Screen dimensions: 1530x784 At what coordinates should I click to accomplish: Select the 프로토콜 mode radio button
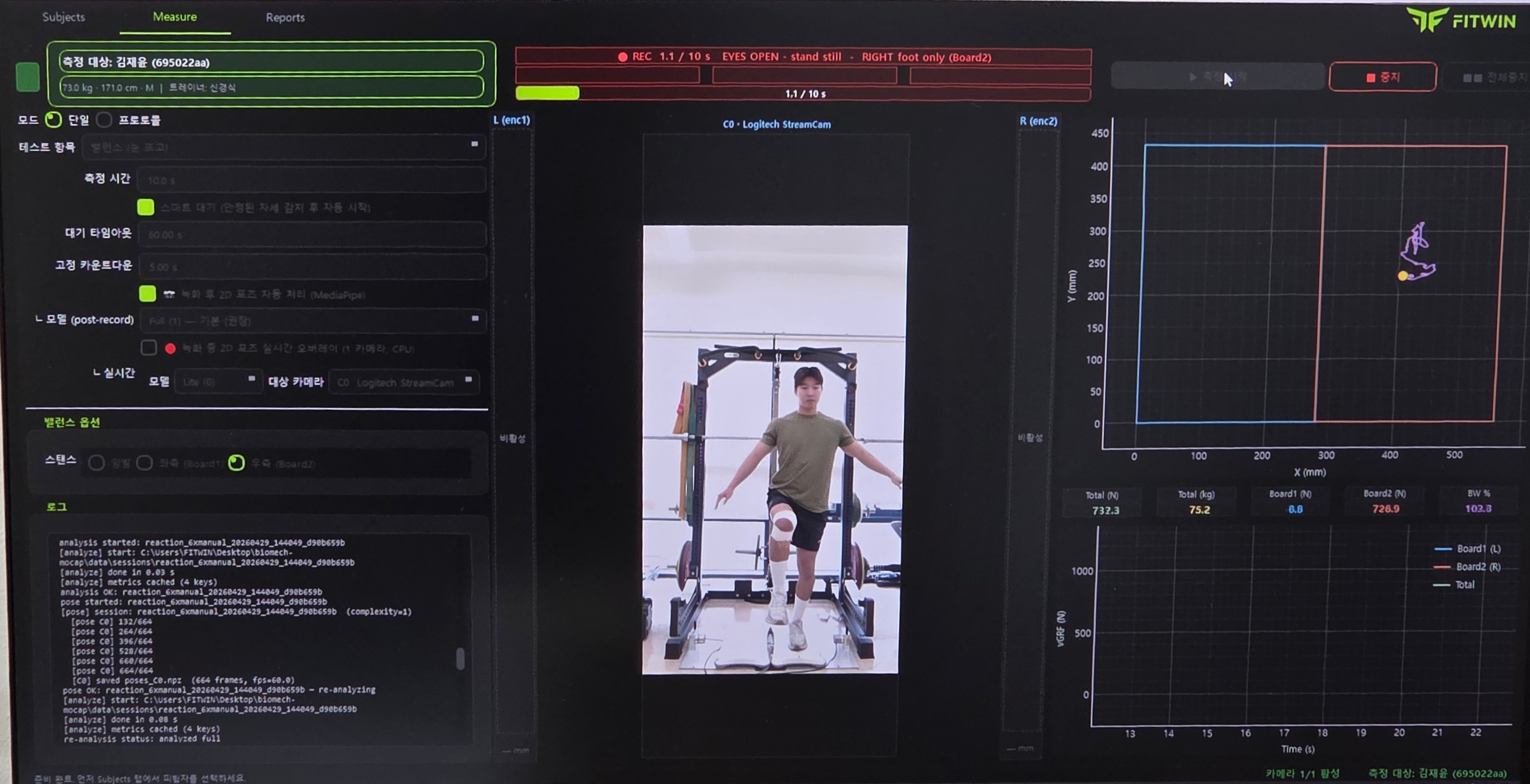(x=104, y=120)
